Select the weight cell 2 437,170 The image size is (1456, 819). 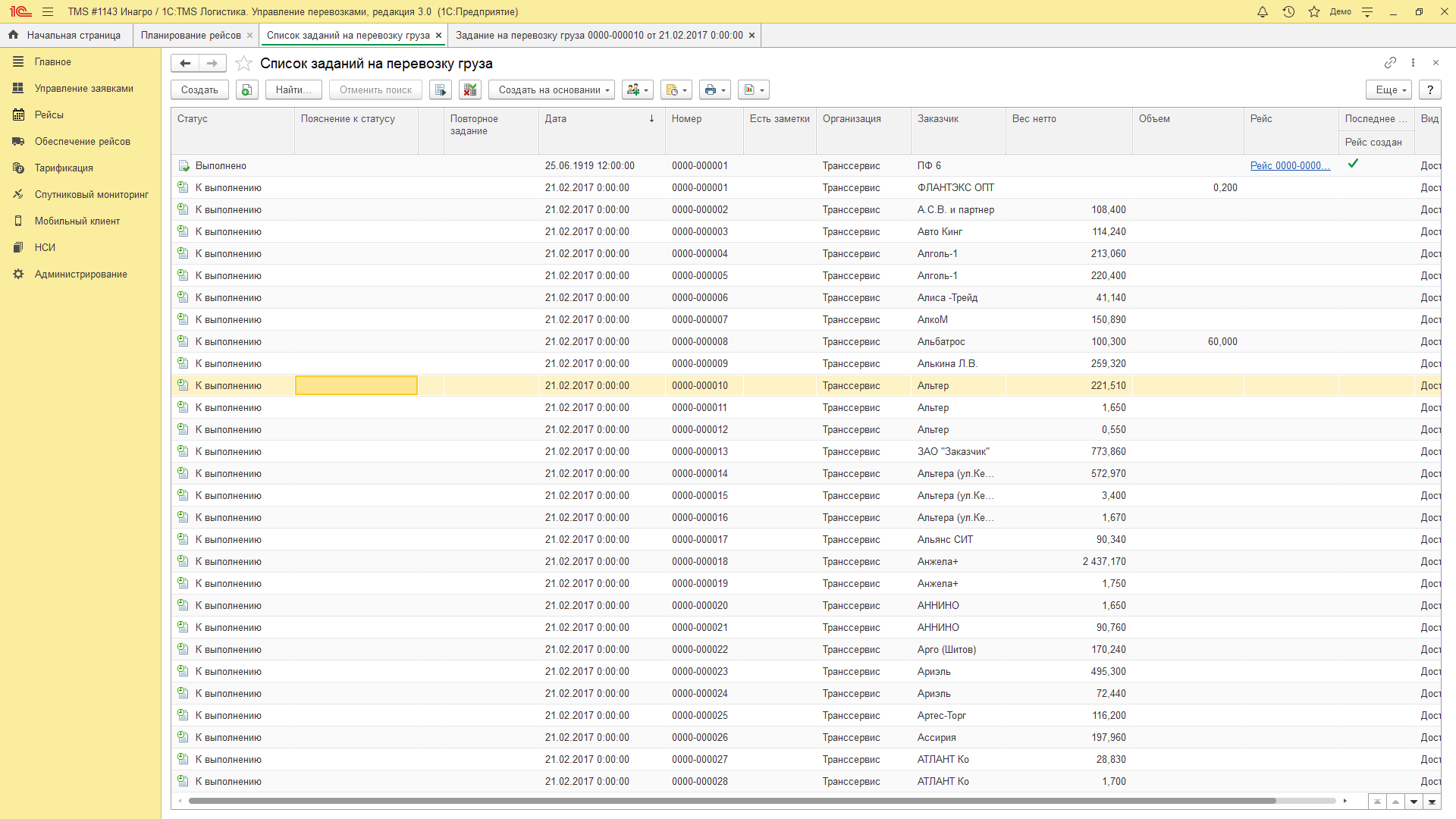1068,561
